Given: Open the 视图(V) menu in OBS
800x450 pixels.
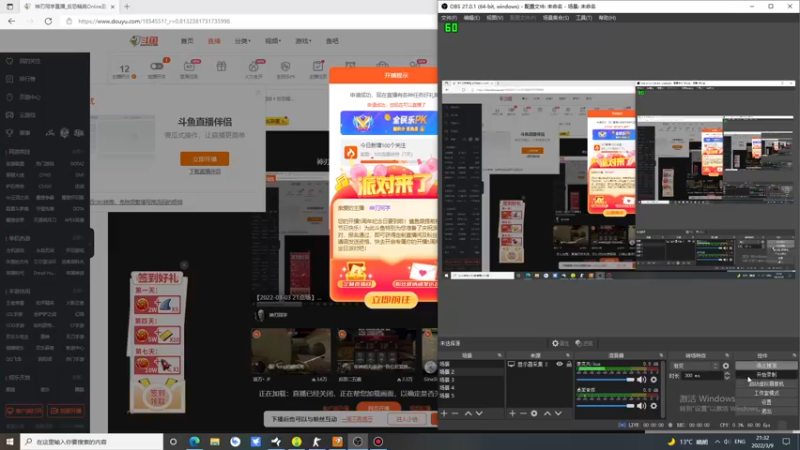Looking at the screenshot, I should pos(494,18).
